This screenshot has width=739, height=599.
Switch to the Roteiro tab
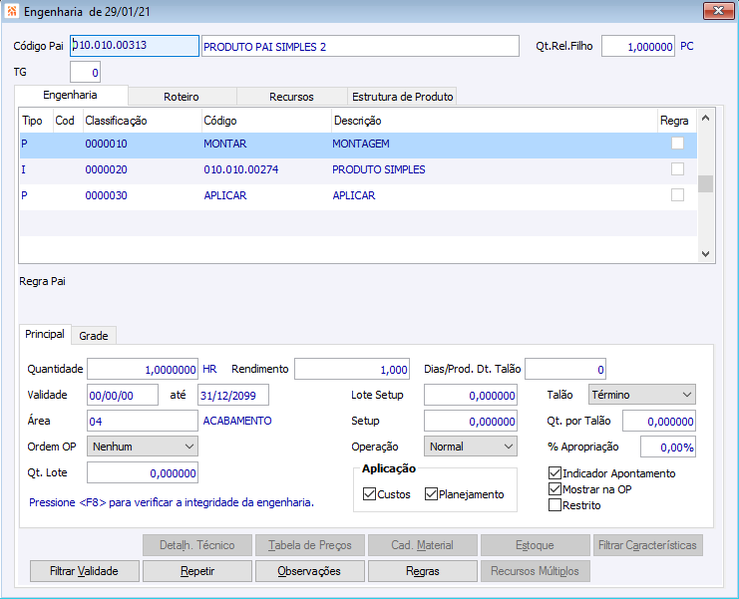(182, 97)
